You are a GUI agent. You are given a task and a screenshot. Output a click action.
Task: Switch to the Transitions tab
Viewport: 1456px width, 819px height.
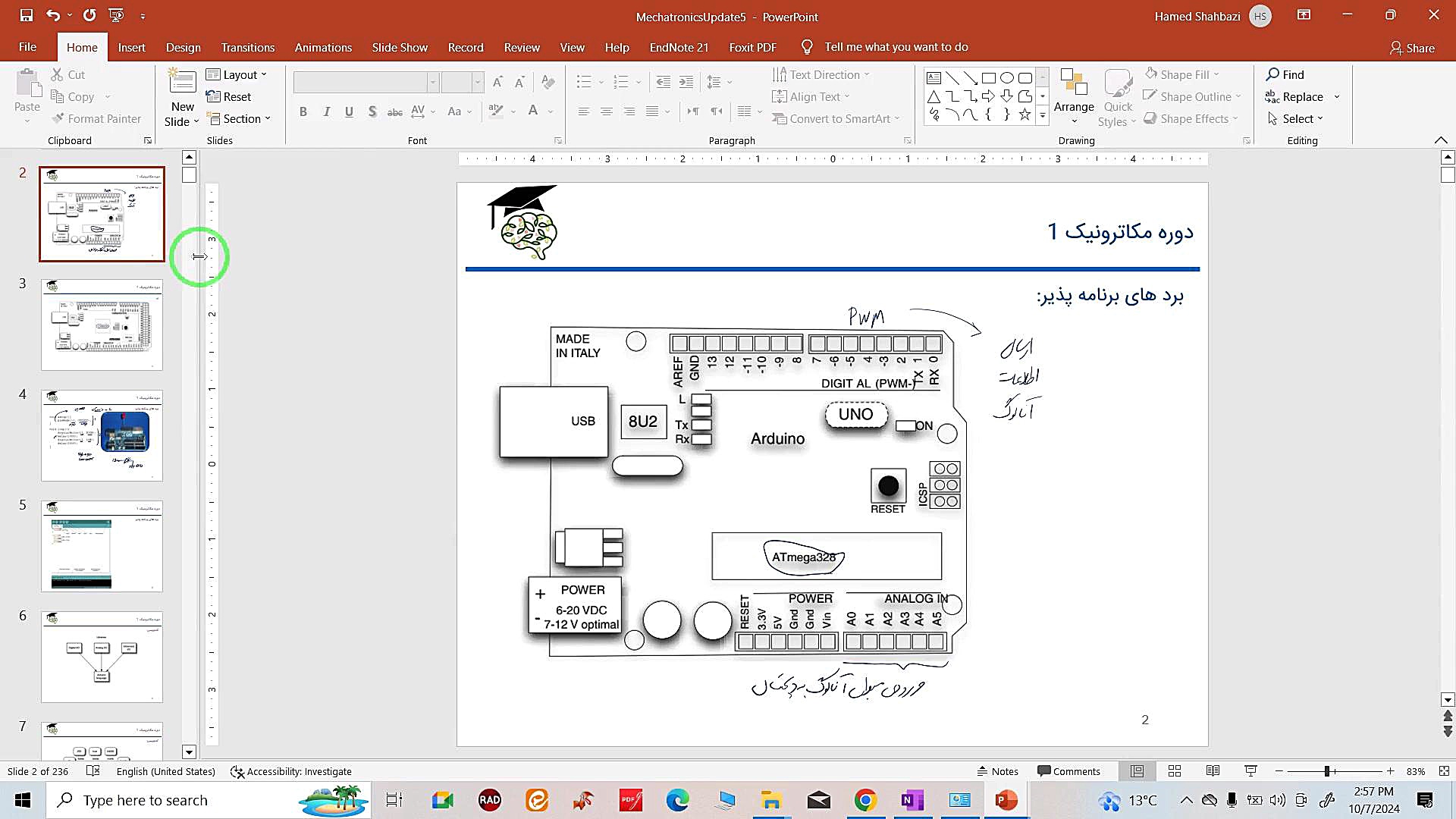248,47
